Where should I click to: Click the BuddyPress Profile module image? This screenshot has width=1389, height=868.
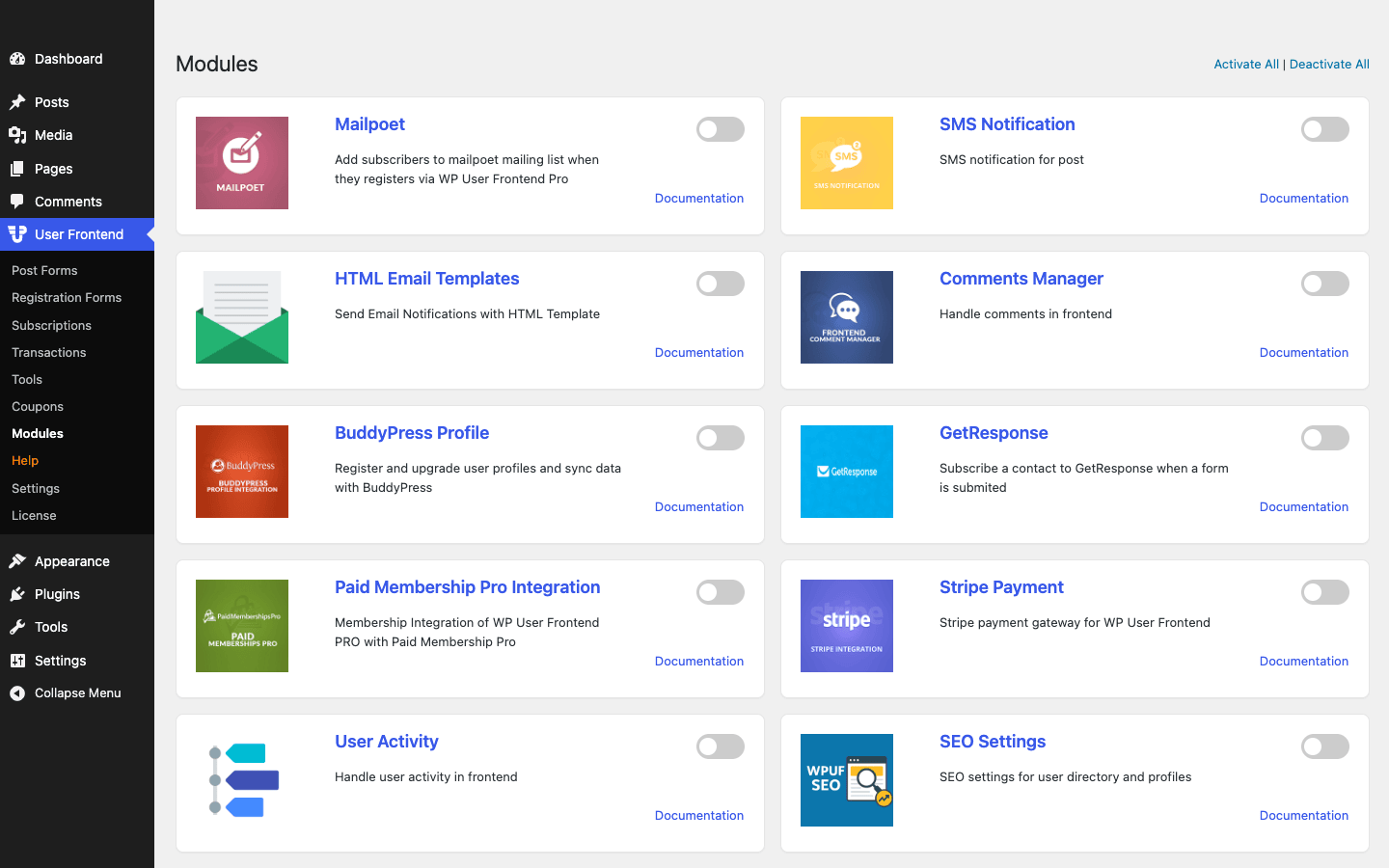click(x=242, y=472)
